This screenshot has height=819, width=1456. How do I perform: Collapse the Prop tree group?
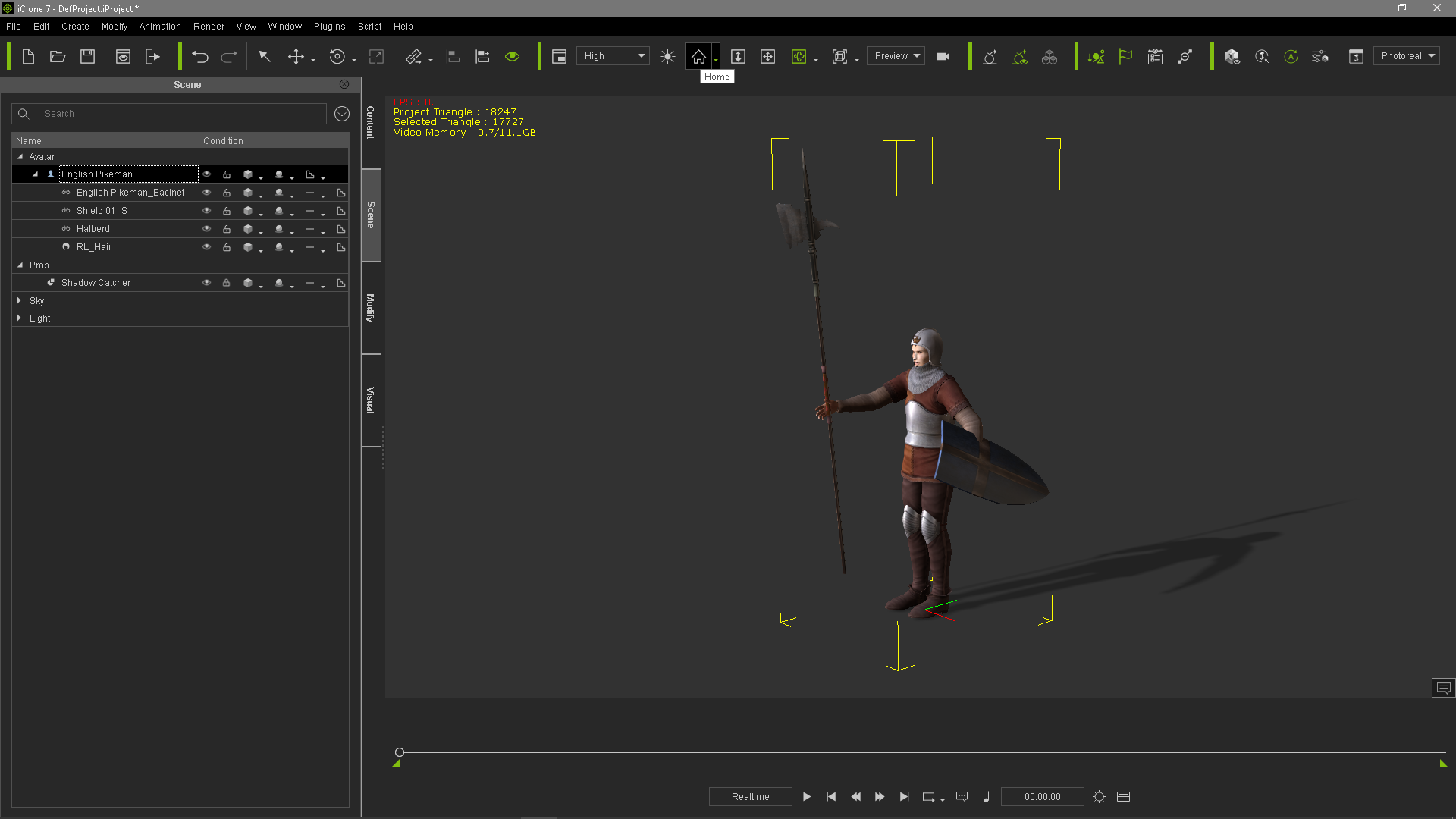tap(20, 265)
